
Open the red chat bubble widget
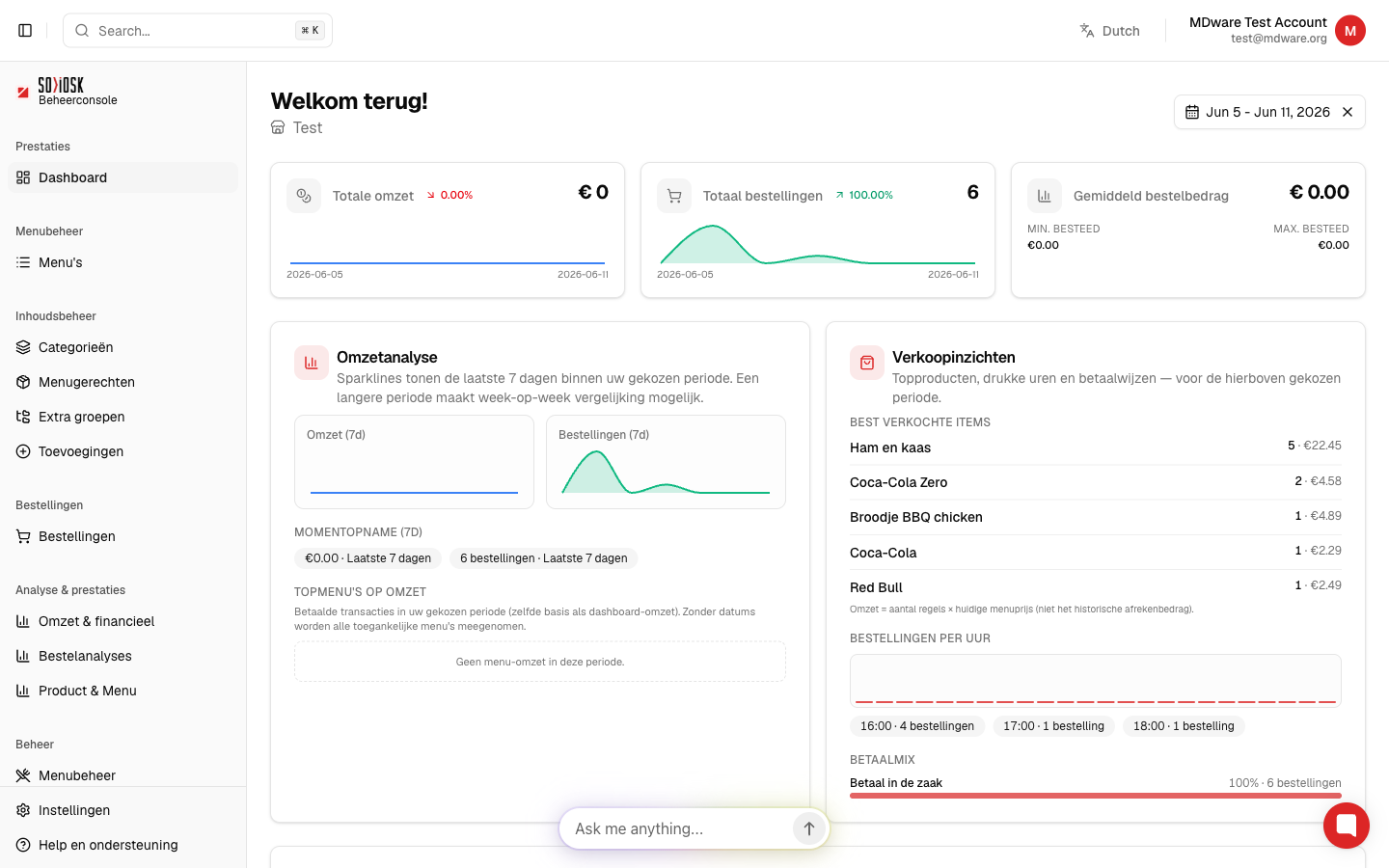click(1347, 826)
